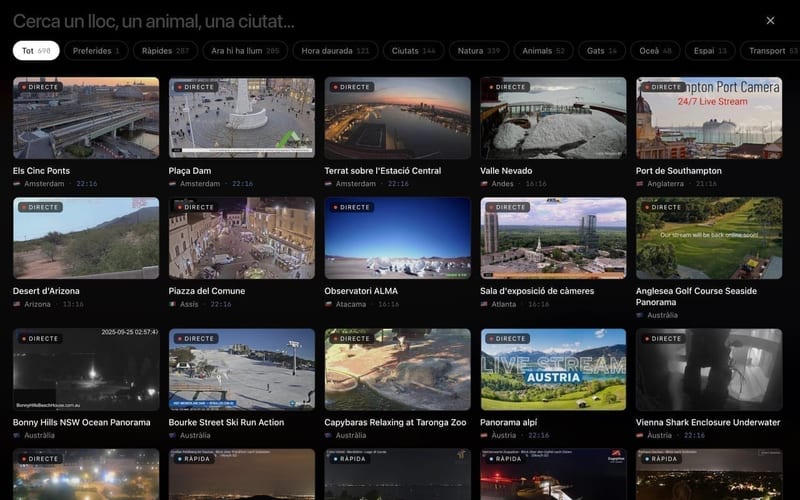Close the search overlay with the X
This screenshot has height=500, width=800.
tap(770, 20)
